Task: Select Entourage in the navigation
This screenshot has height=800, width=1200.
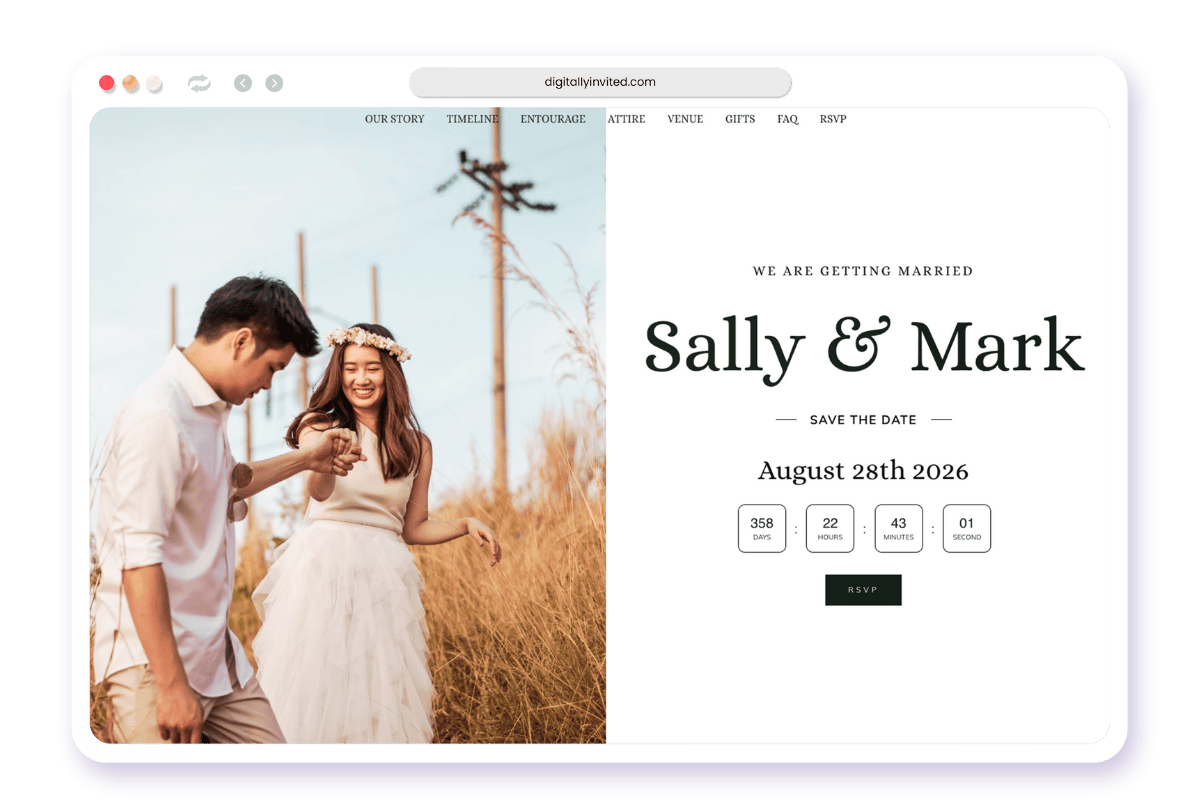Action: click(x=552, y=119)
